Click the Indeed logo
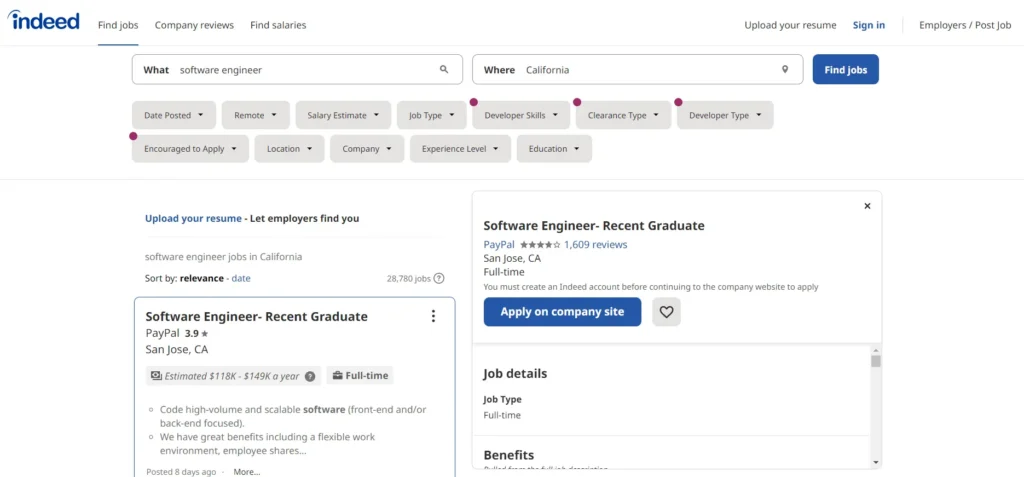This screenshot has height=477, width=1024. 44,21
